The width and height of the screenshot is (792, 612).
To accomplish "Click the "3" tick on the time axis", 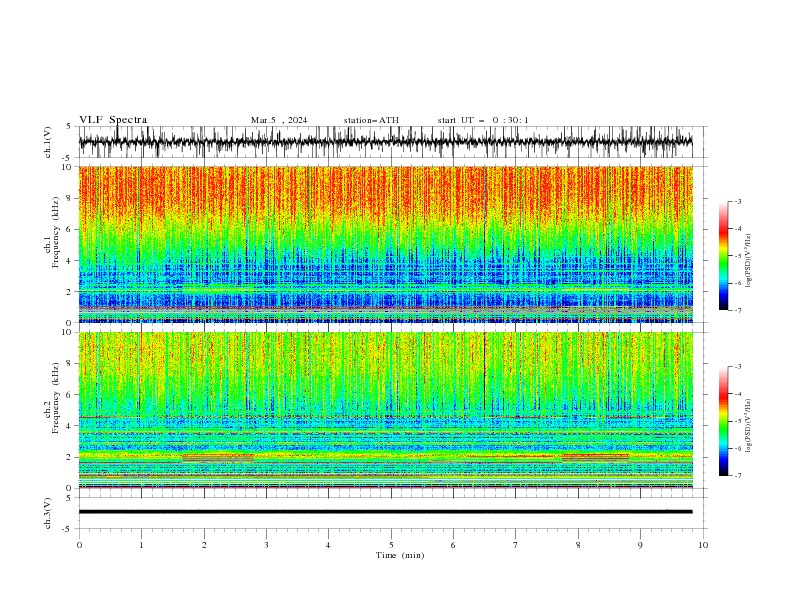I will 266,545.
